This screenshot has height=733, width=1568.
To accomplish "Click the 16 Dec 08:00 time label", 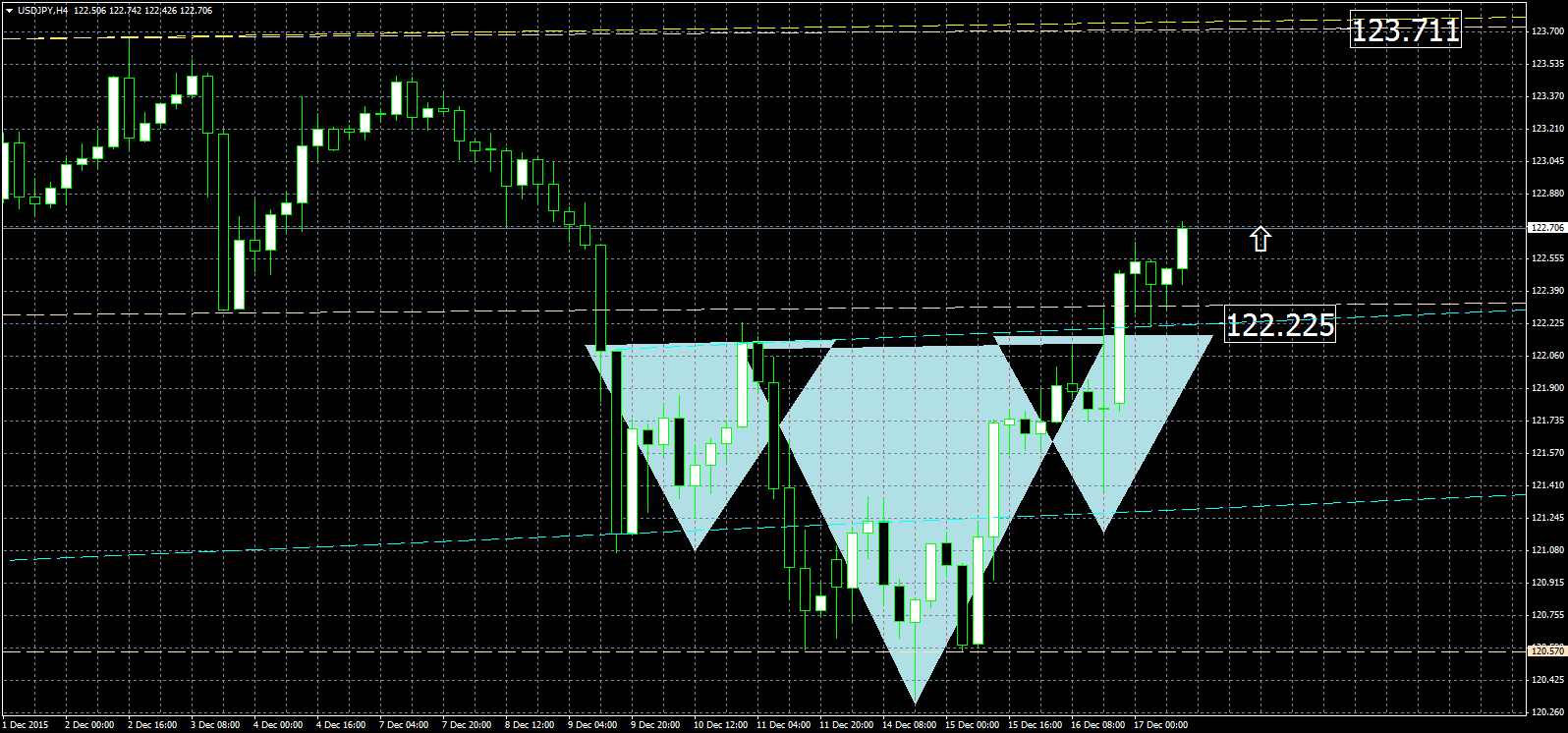I will (x=1097, y=725).
